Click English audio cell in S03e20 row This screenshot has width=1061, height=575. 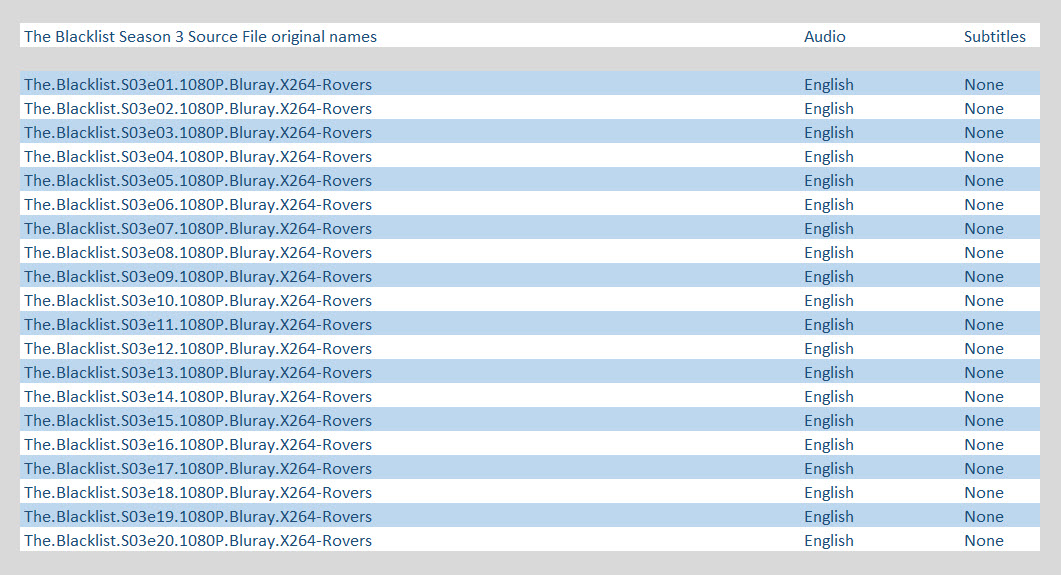829,541
